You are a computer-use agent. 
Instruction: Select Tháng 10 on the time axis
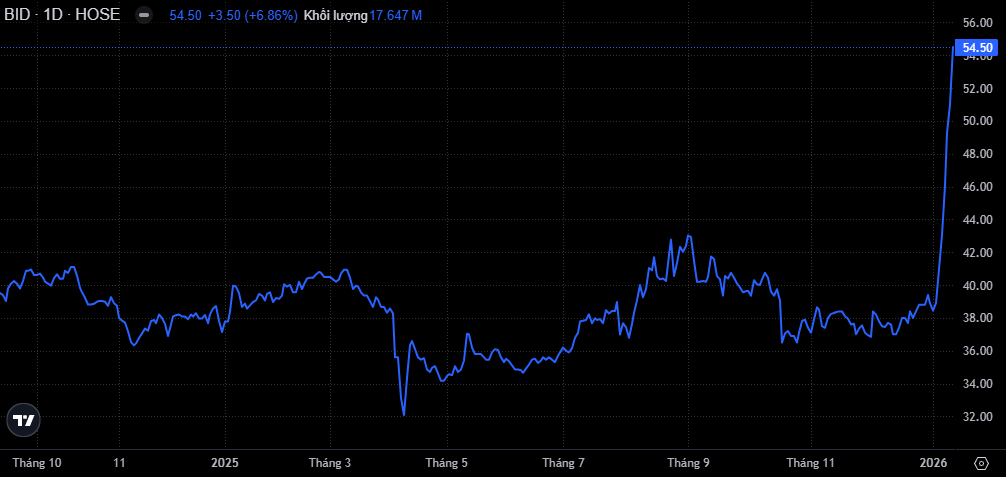click(36, 463)
